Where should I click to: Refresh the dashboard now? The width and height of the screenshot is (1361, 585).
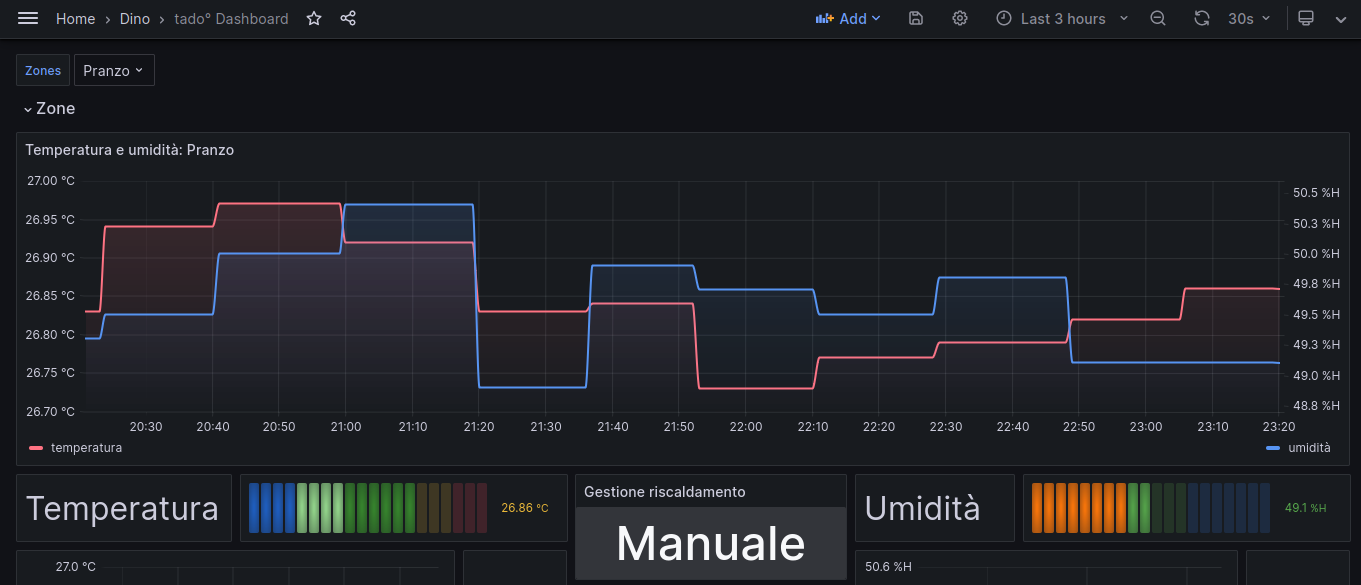[1202, 19]
